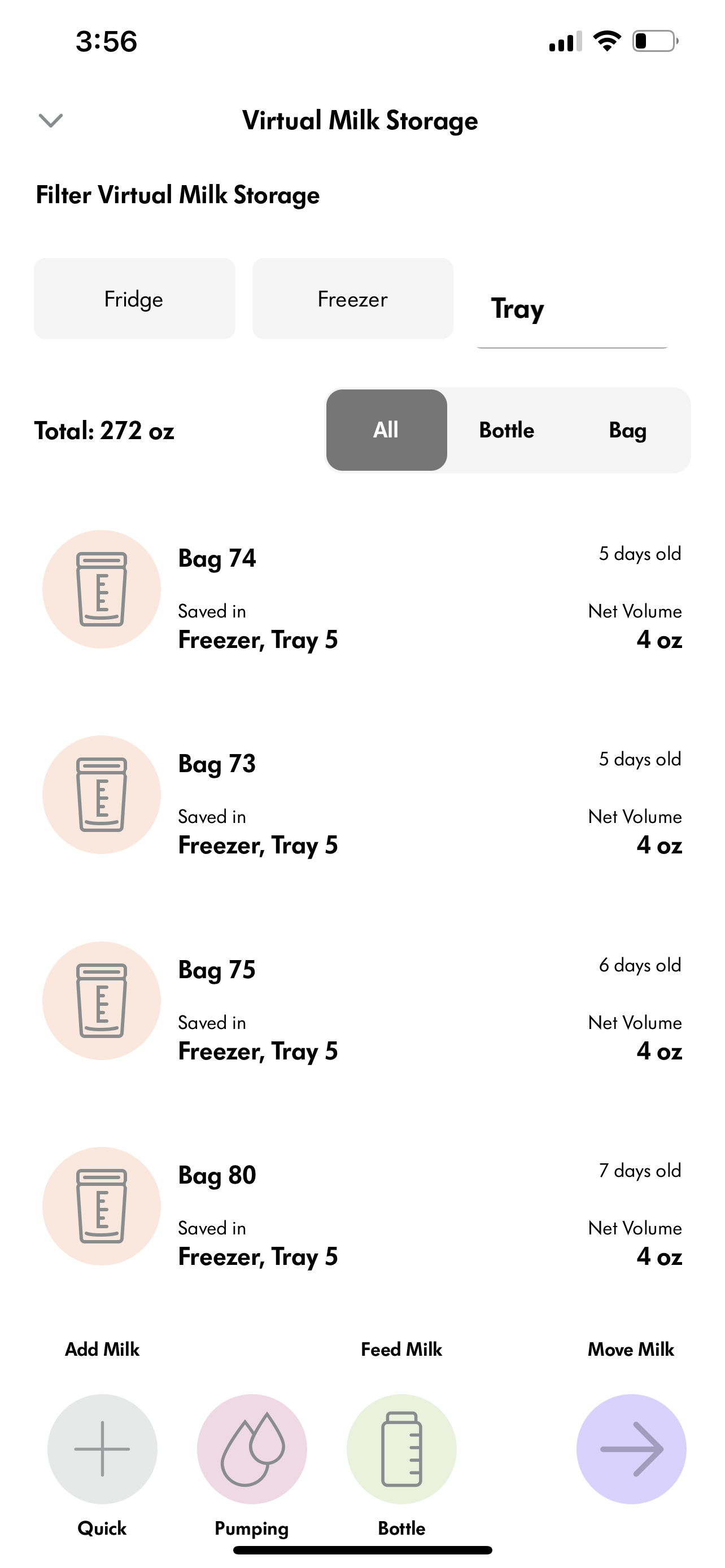Select the All segment filter
725x1568 pixels.
[387, 430]
